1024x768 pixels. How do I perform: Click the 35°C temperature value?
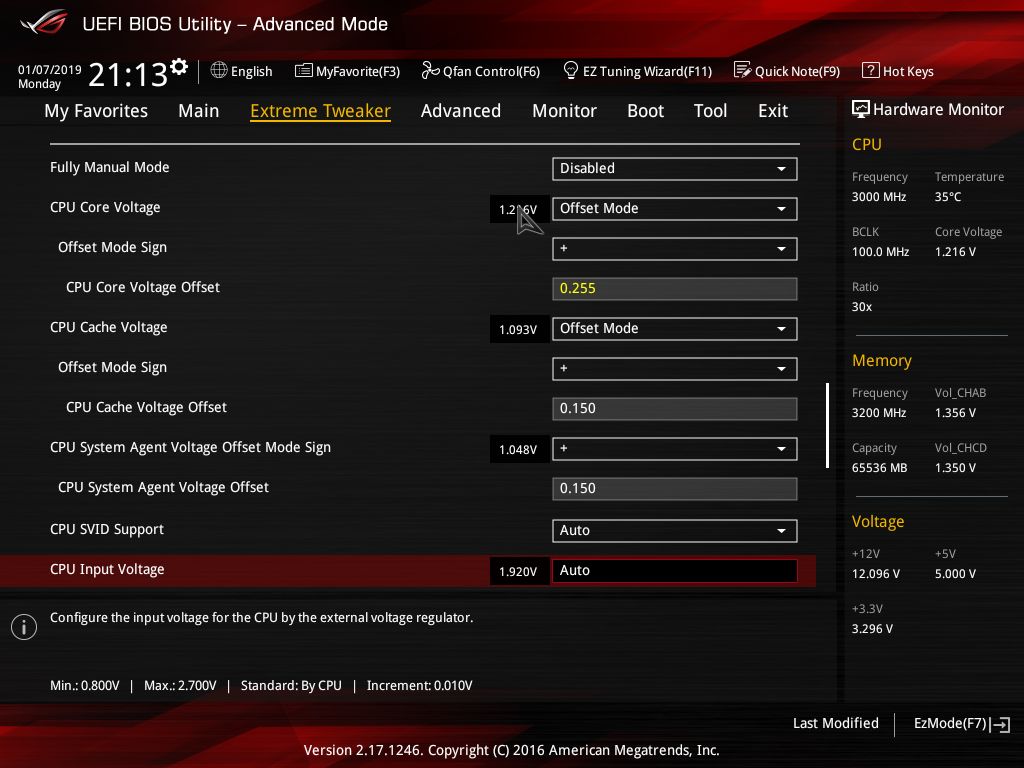point(948,197)
